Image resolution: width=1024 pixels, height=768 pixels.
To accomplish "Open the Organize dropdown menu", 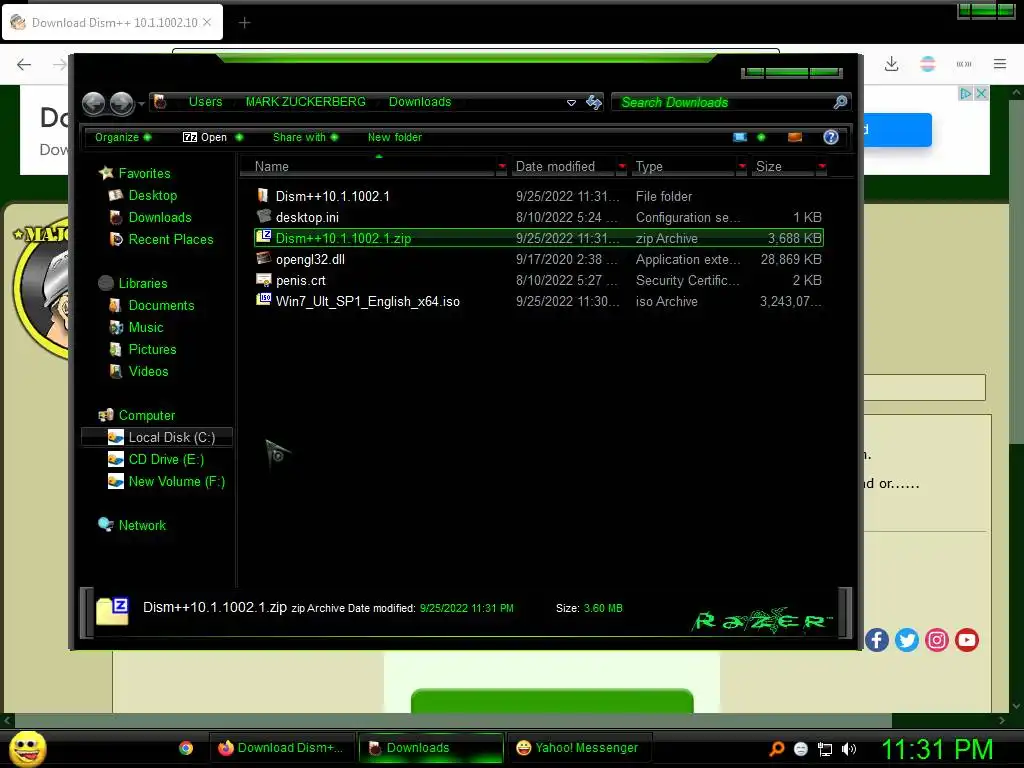I will click(x=123, y=137).
